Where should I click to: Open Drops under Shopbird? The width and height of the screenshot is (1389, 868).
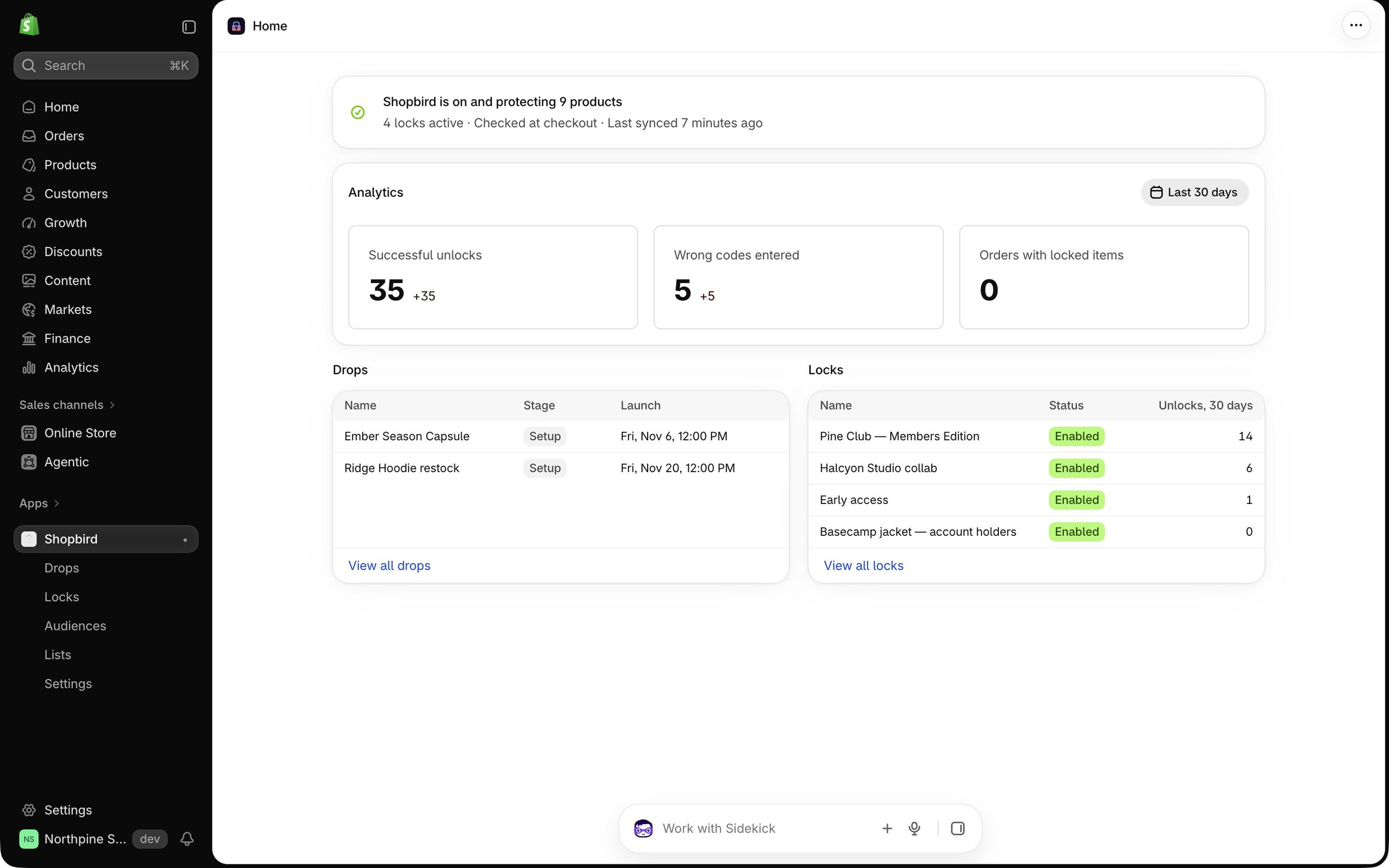click(x=62, y=568)
